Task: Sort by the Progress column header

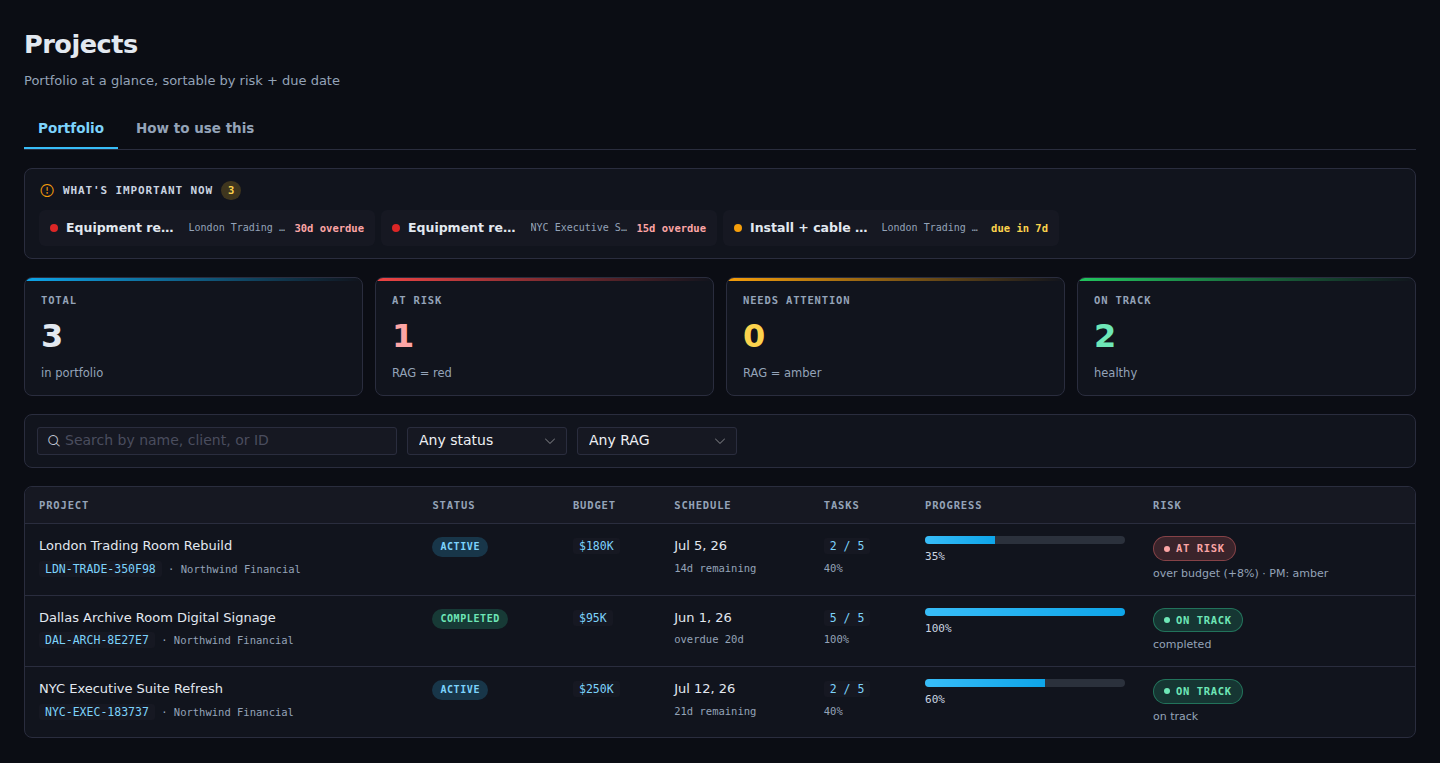Action: click(953, 506)
